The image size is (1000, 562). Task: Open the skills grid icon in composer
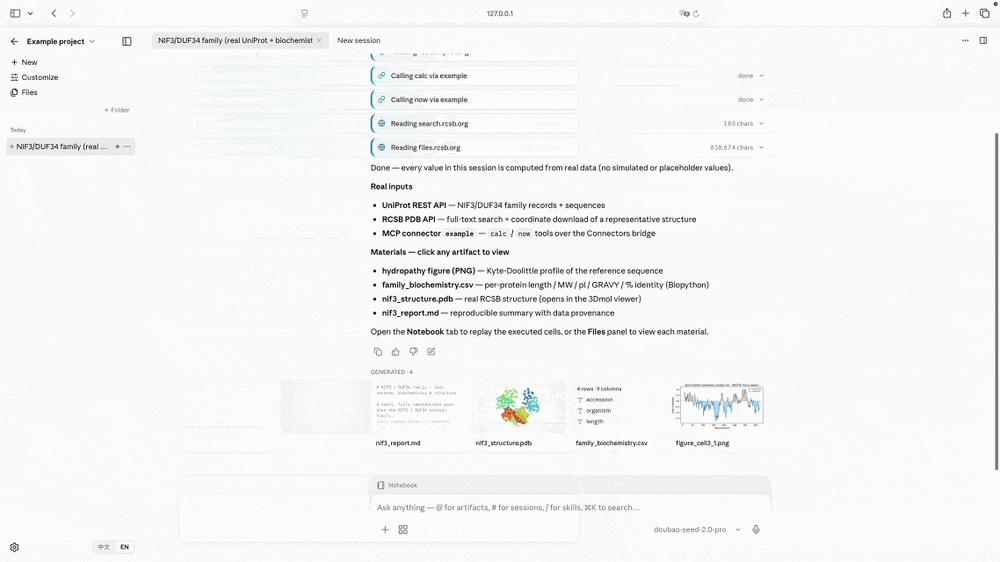403,529
